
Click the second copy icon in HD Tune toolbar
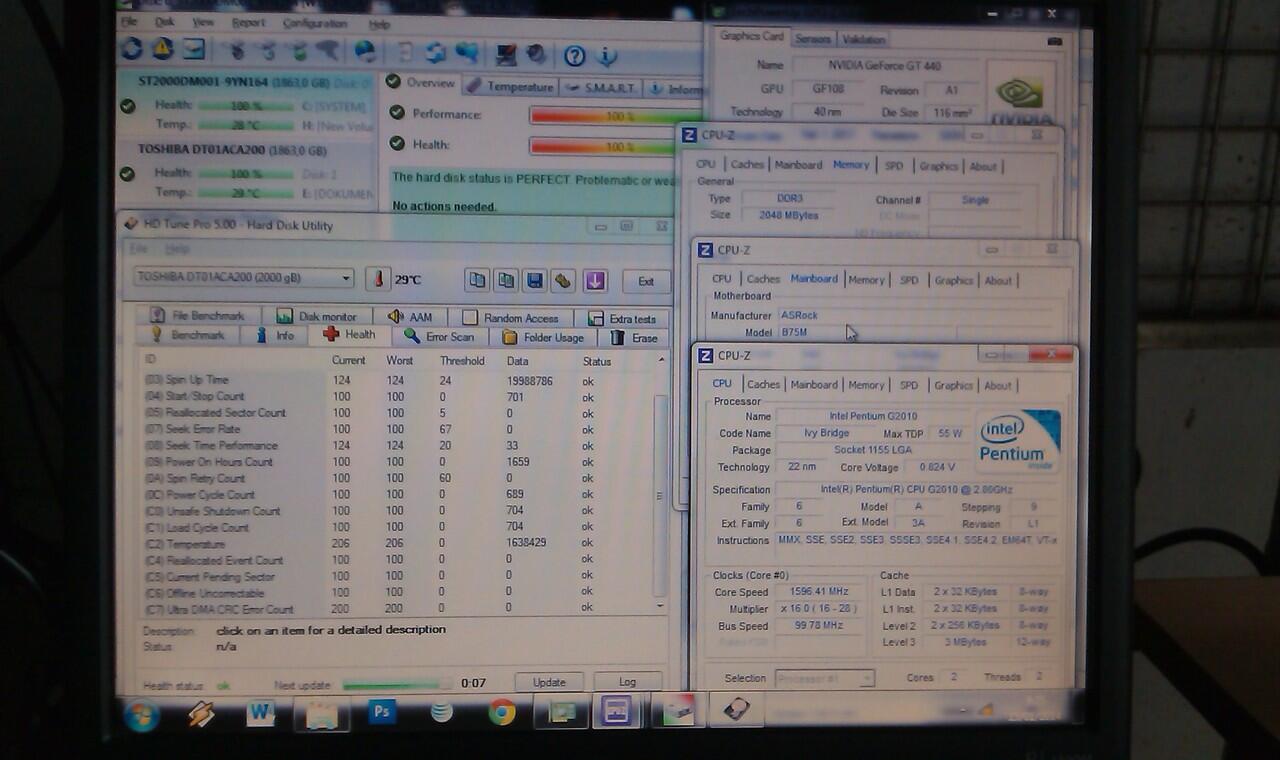(x=506, y=281)
